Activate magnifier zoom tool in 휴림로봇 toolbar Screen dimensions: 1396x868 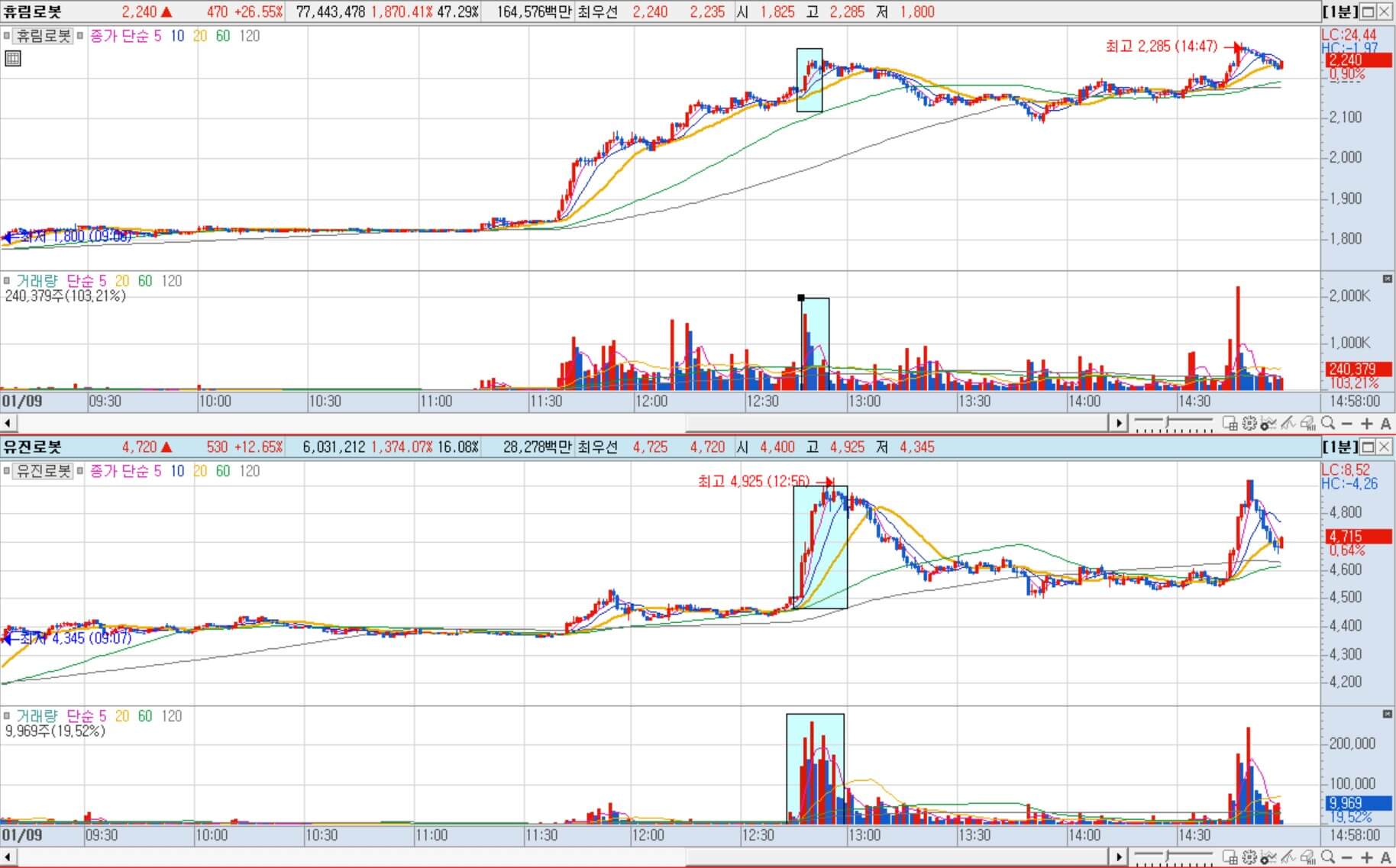pyautogui.click(x=1327, y=423)
